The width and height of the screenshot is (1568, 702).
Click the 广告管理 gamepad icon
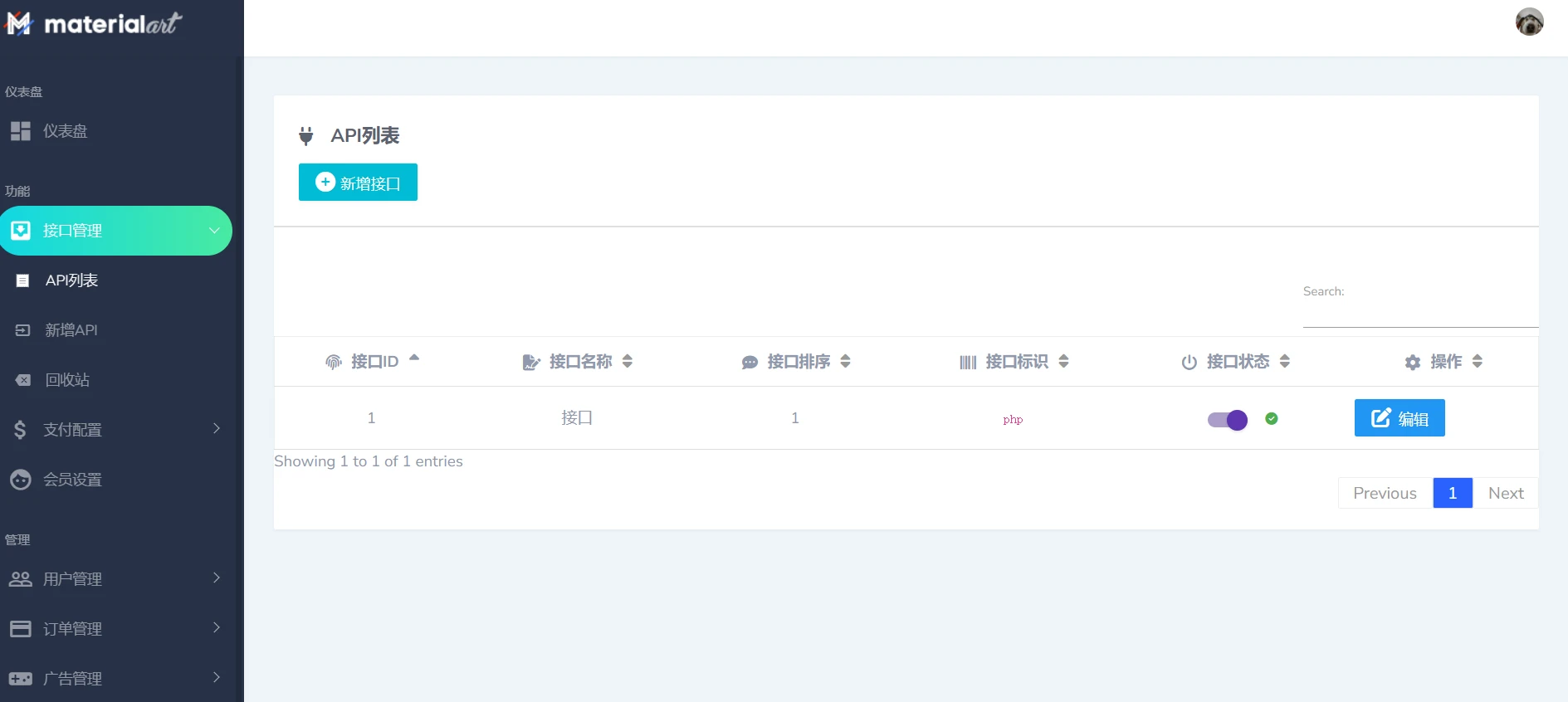(21, 679)
